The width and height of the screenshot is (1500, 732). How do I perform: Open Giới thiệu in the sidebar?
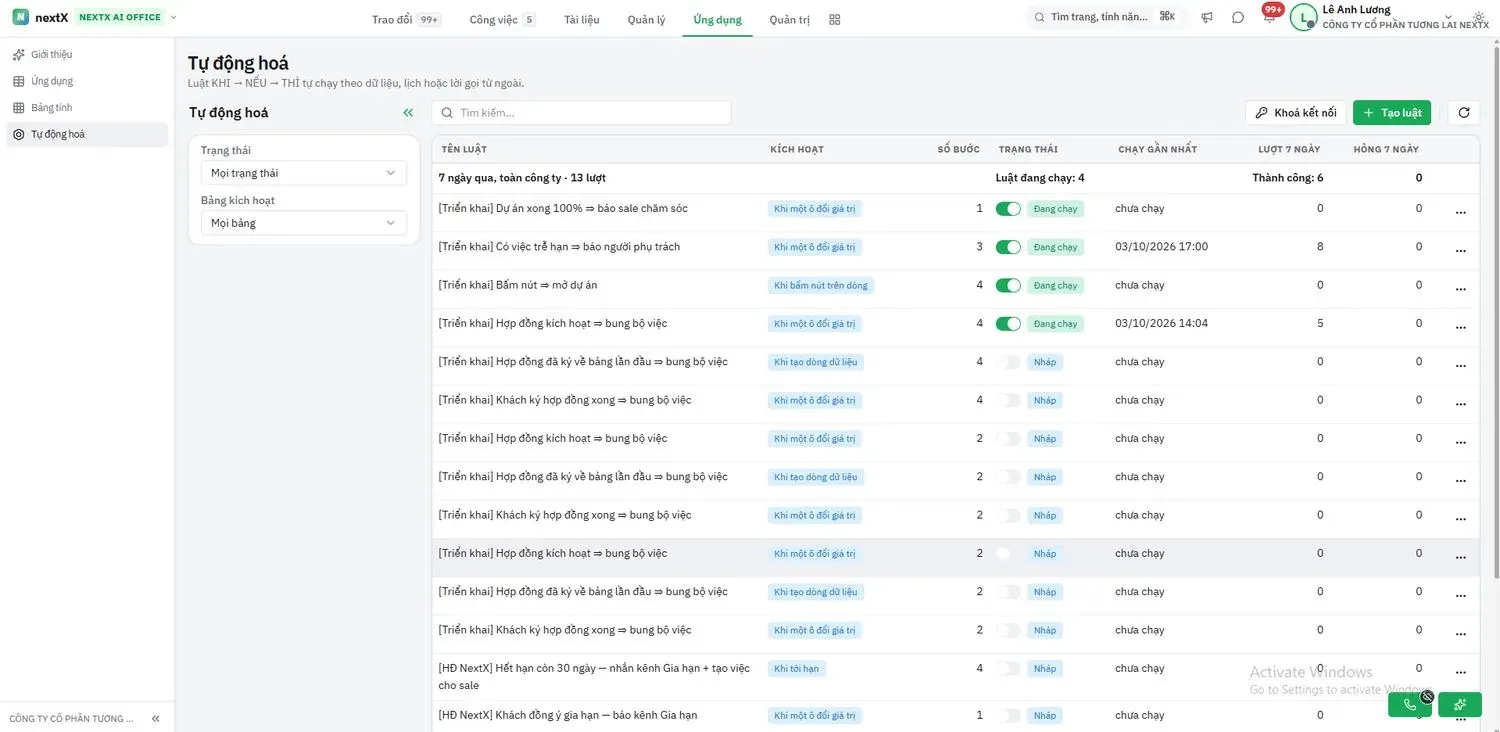87,54
